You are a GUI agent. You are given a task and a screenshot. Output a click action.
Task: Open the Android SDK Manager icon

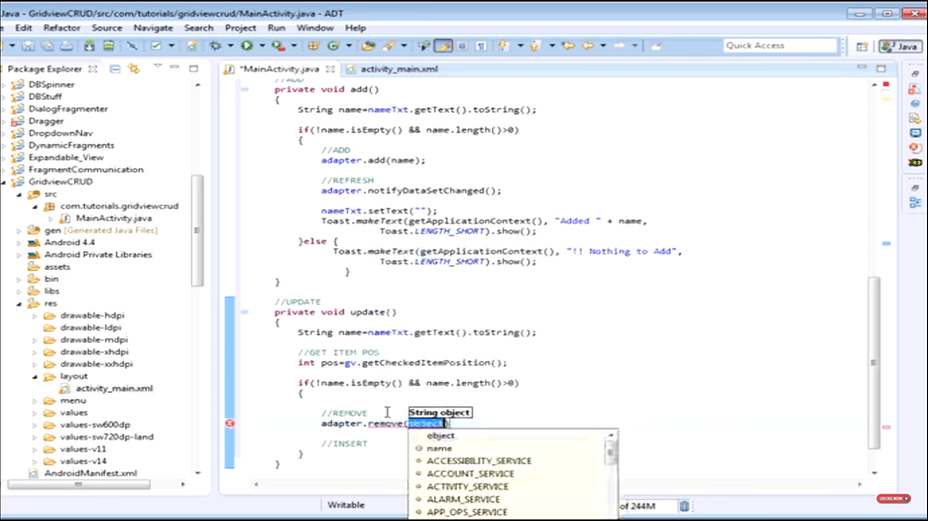pyautogui.click(x=89, y=46)
